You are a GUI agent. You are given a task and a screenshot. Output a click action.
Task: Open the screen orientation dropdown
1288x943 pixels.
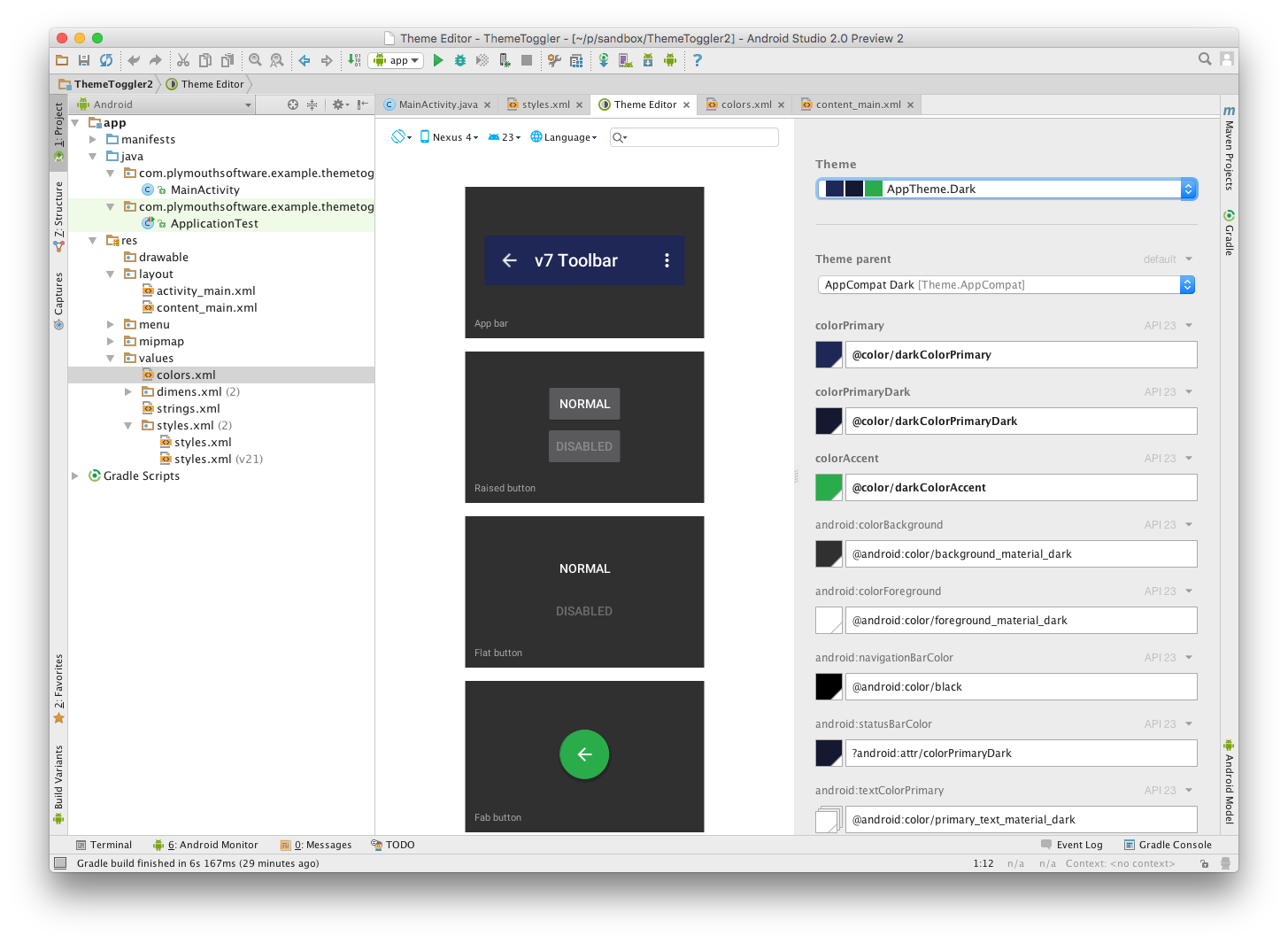click(x=402, y=137)
